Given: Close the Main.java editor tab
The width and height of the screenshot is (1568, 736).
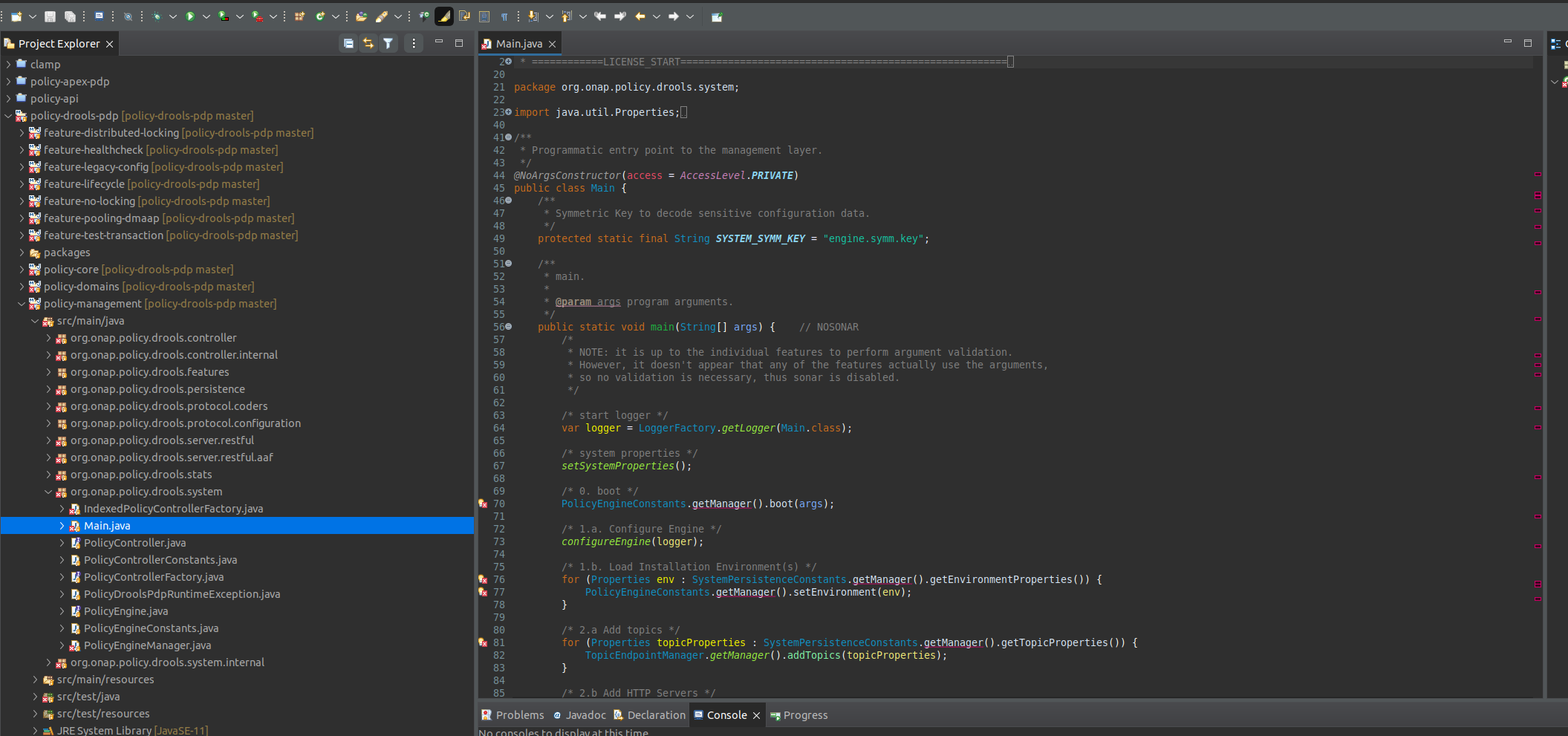Looking at the screenshot, I should pyautogui.click(x=552, y=44).
